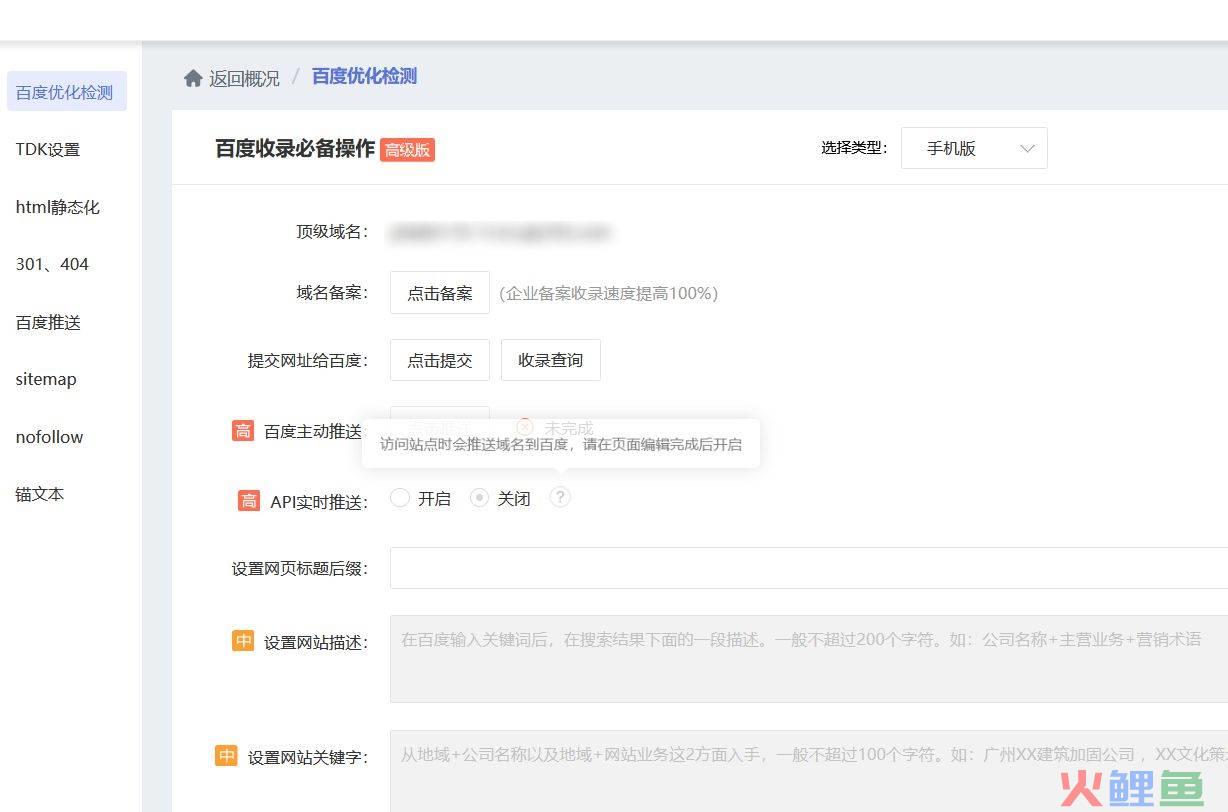1228x812 pixels.
Task: Open the 301、404 sidebar item
Action: pos(52,264)
